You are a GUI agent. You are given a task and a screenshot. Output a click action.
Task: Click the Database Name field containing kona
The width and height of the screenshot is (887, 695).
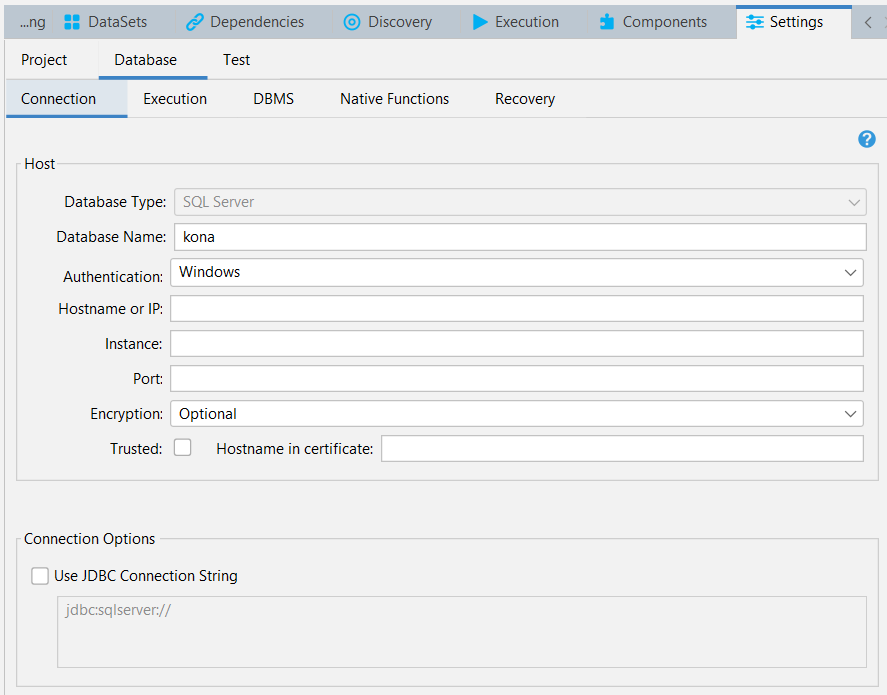[x=520, y=237]
